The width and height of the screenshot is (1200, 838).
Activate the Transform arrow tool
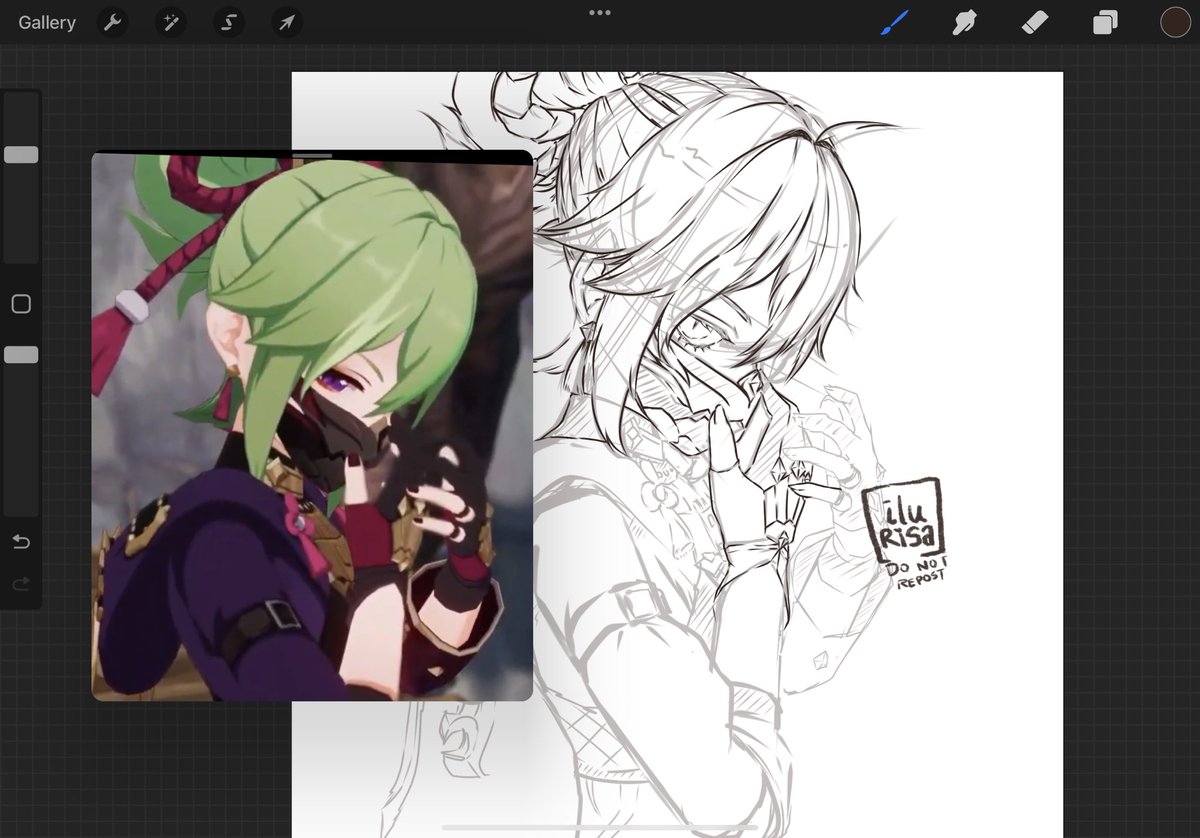(x=287, y=22)
